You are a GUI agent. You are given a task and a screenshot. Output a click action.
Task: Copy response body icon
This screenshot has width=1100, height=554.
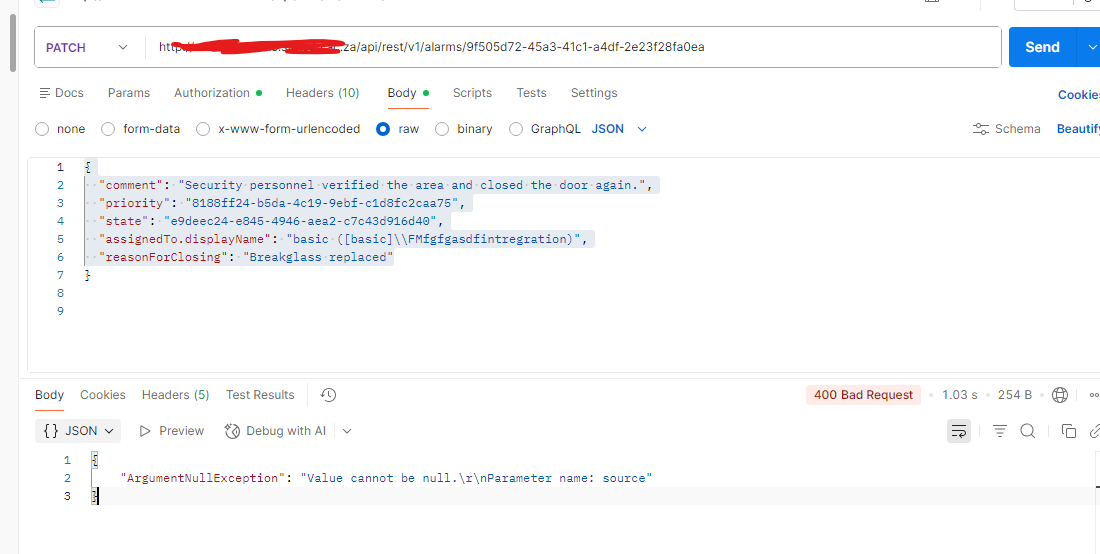tap(1068, 431)
